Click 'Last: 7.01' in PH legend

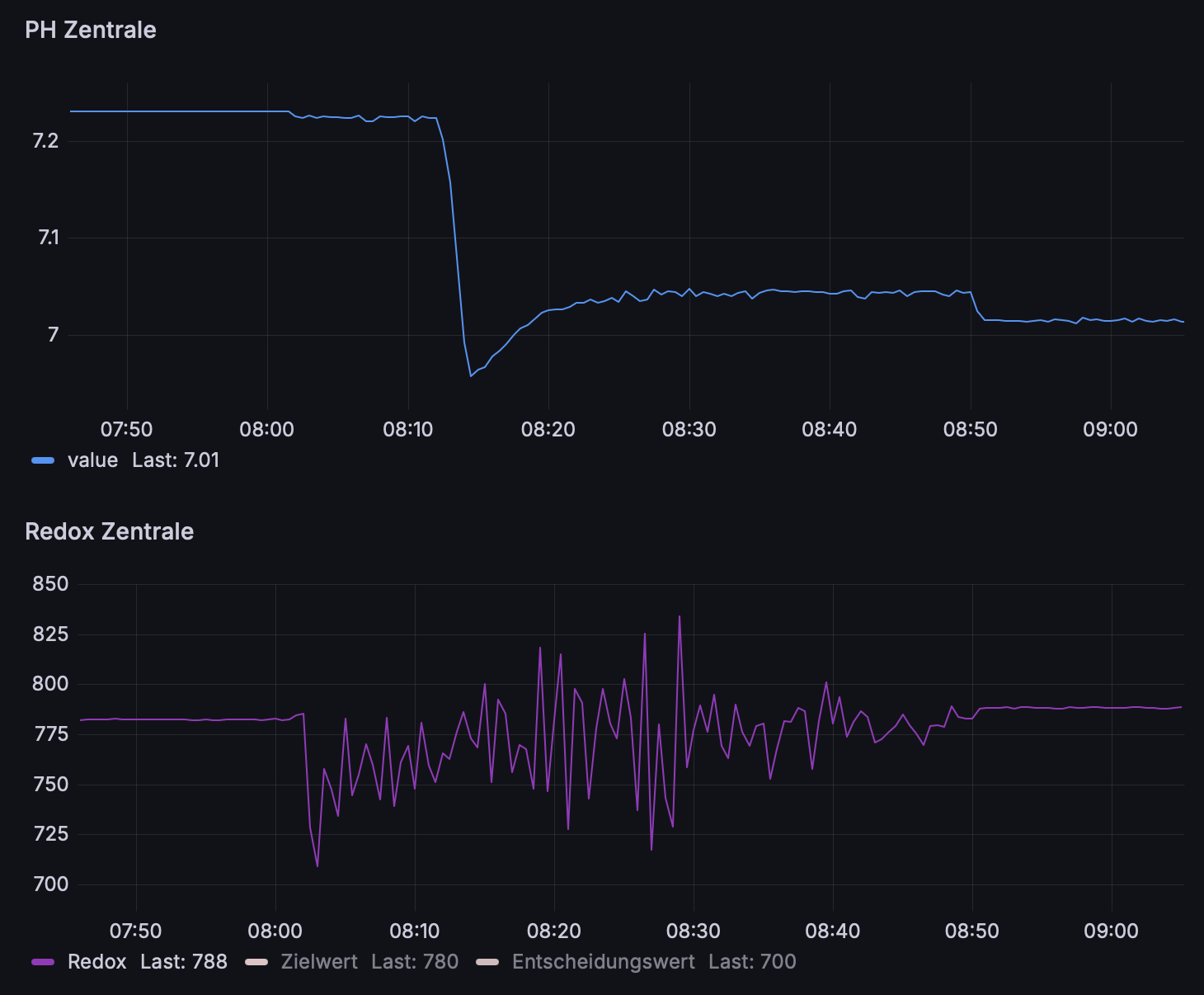point(176,460)
